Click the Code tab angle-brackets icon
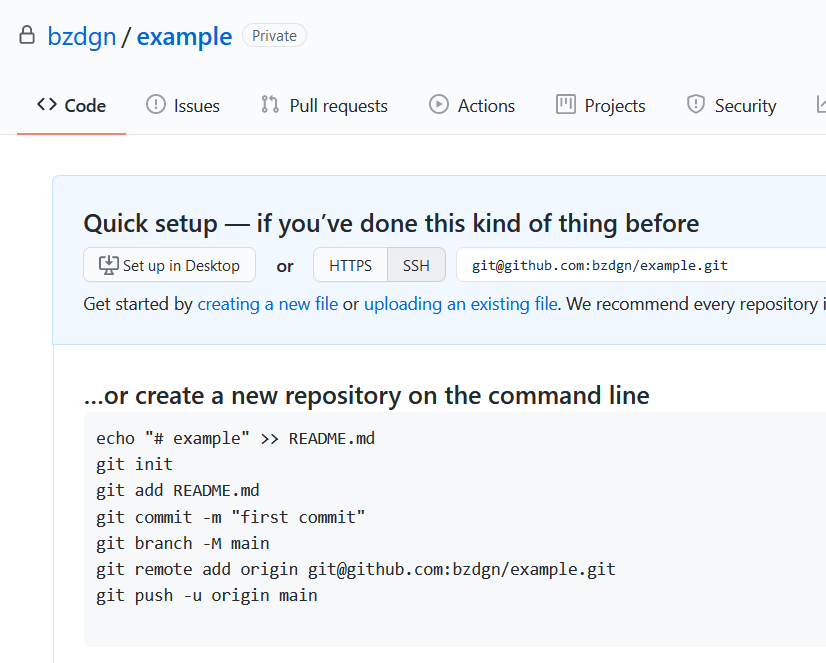826x663 pixels. tap(47, 104)
